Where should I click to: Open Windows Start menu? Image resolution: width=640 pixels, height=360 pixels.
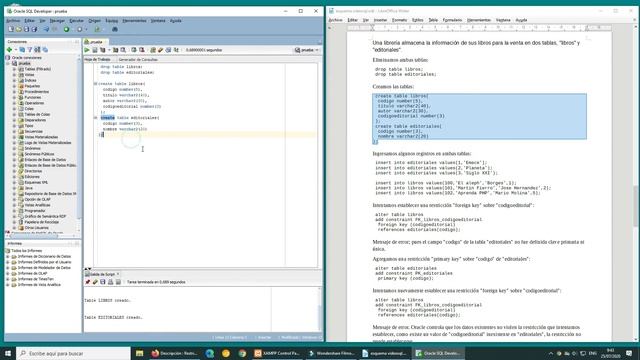(8, 353)
